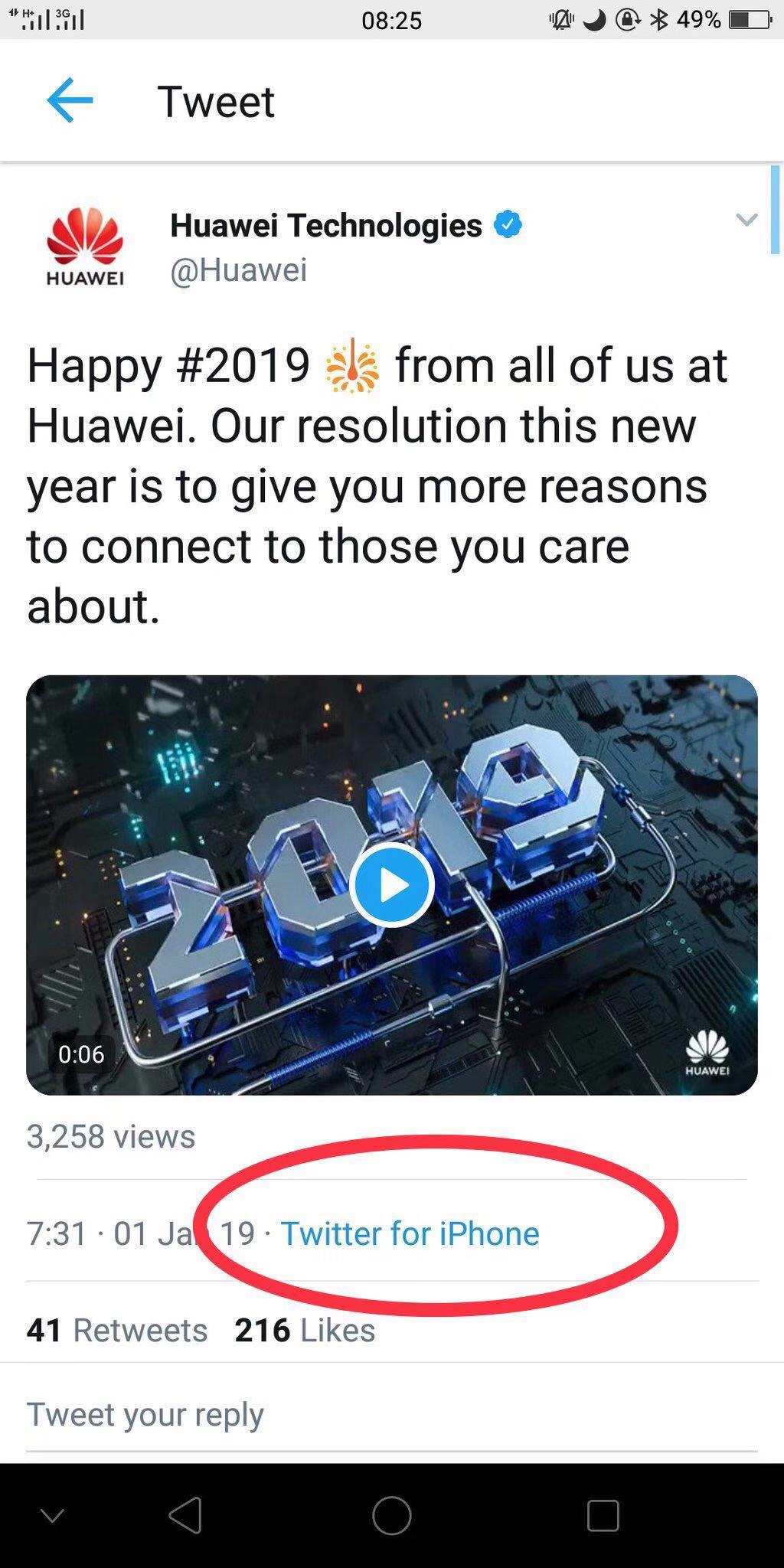
Task: Hide navigation bar with down chevron
Action: [x=52, y=1515]
